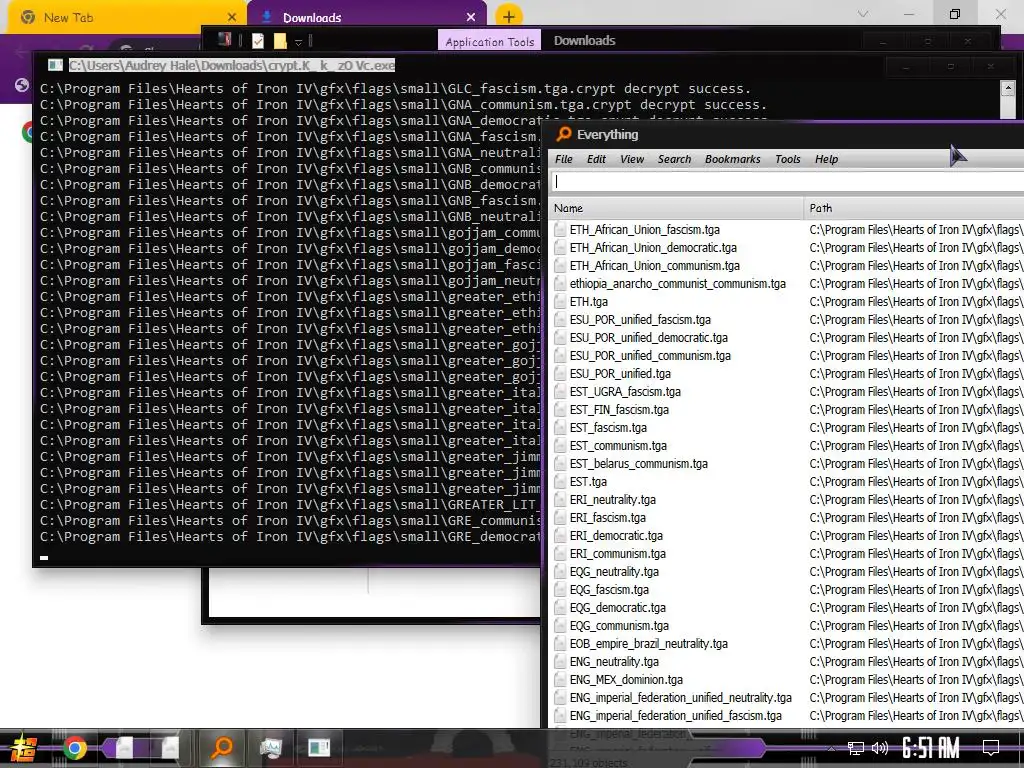Click the taskbar clock showing 6:51 AM
This screenshot has width=1024, height=768.
click(x=931, y=747)
